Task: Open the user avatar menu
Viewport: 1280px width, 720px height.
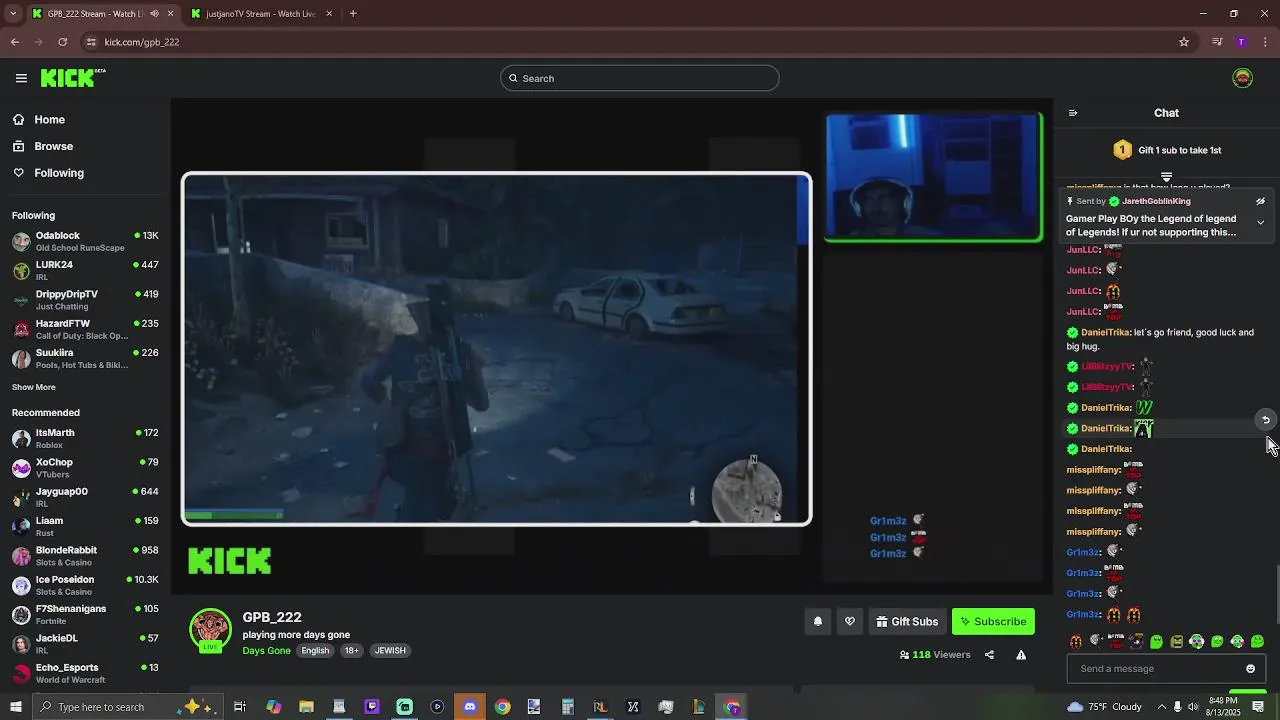Action: coord(1242,78)
